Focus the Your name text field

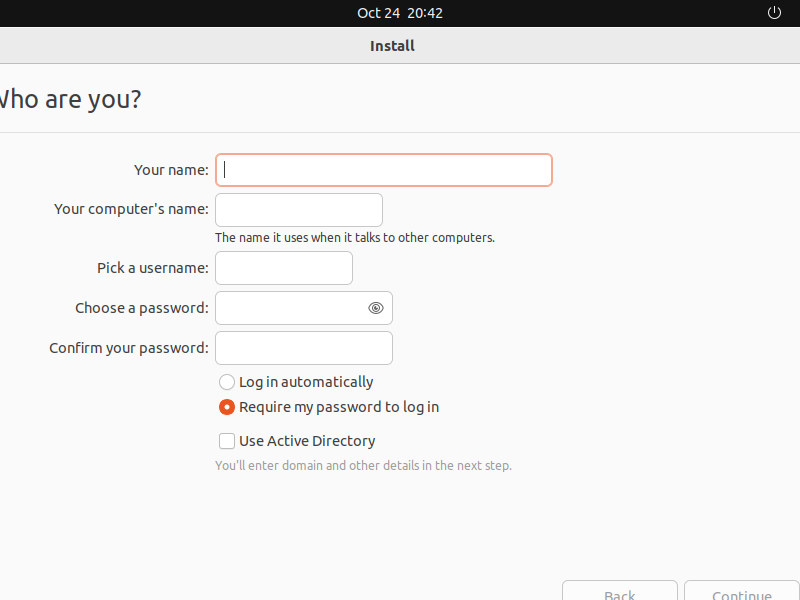point(384,170)
